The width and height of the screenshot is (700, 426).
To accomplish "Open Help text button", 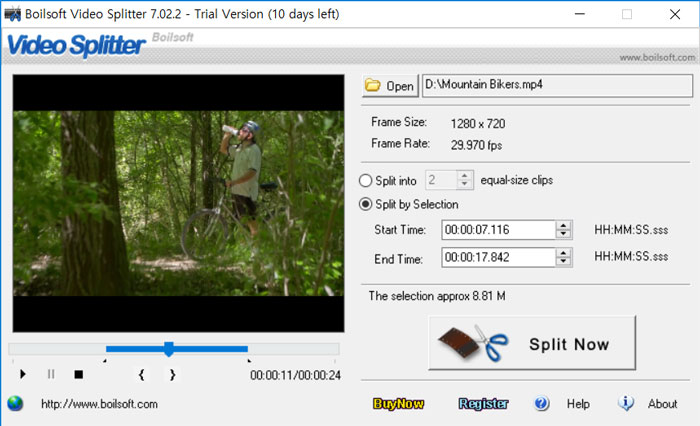I will tap(578, 404).
